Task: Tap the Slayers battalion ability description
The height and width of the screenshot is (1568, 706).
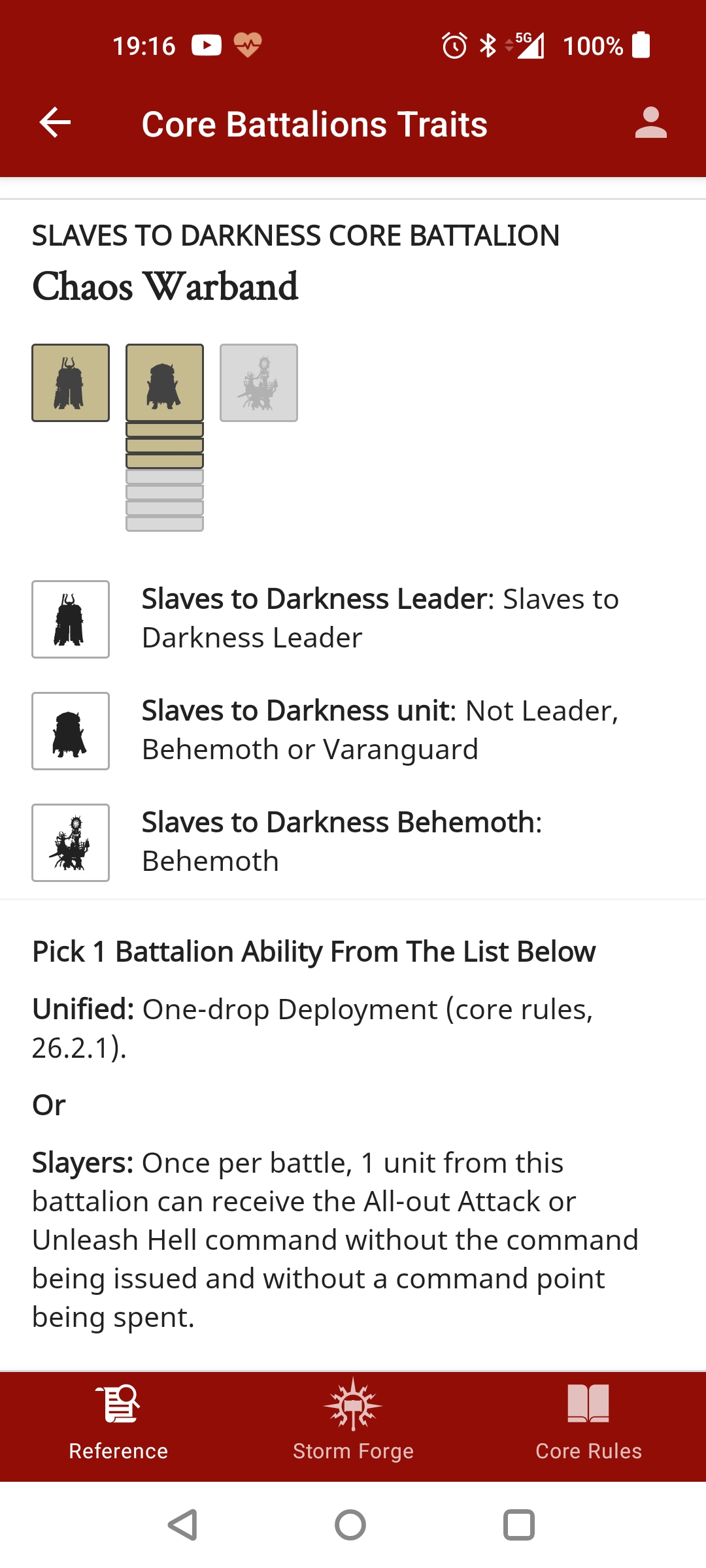Action: [335, 1240]
